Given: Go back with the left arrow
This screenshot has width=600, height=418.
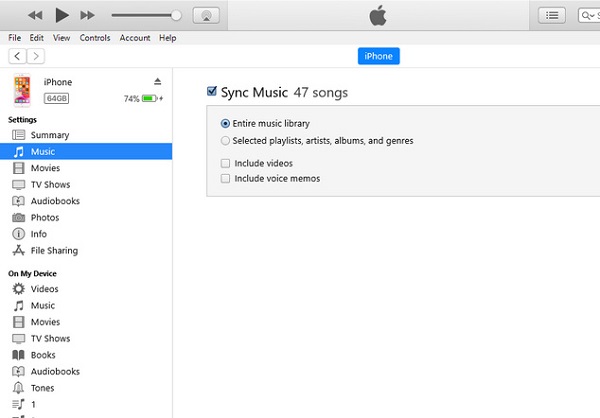Looking at the screenshot, I should pyautogui.click(x=17, y=56).
